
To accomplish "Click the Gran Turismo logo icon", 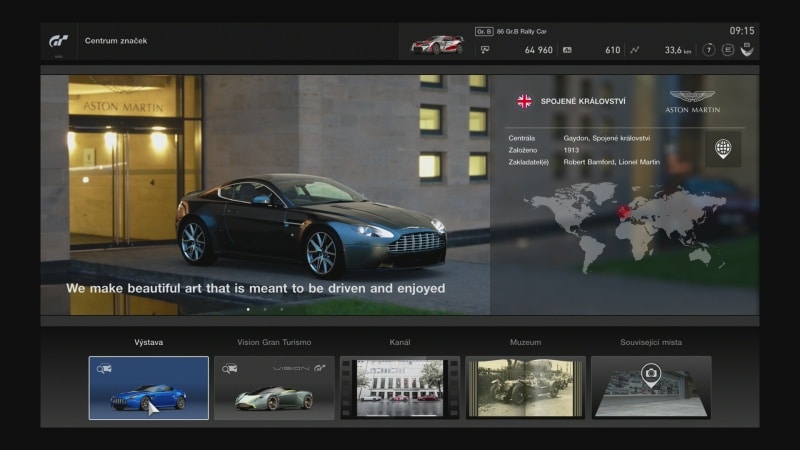I will (58, 41).
